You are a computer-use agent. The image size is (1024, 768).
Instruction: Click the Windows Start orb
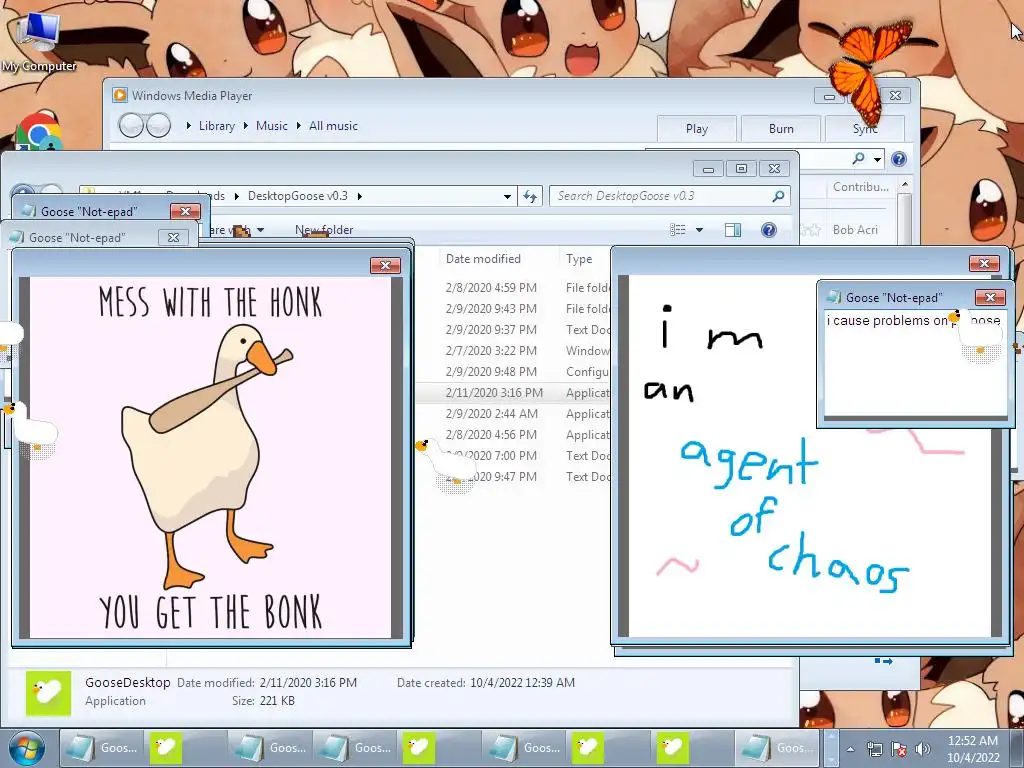27,748
